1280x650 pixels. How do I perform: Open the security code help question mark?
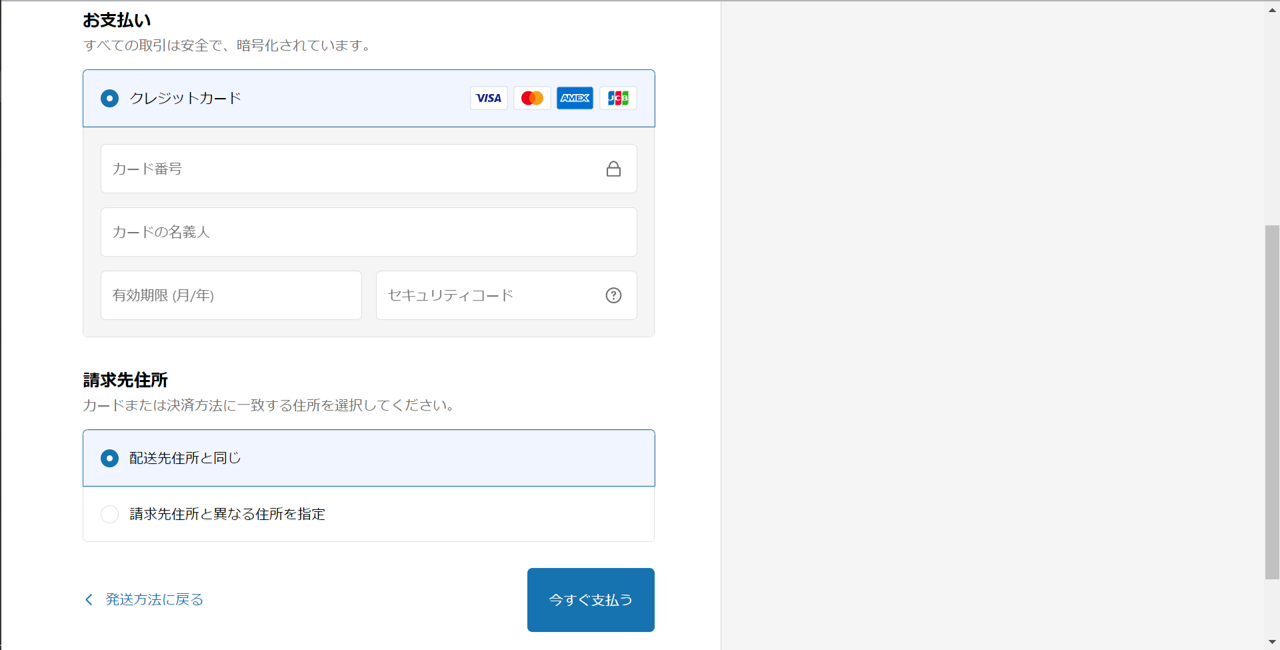point(613,295)
